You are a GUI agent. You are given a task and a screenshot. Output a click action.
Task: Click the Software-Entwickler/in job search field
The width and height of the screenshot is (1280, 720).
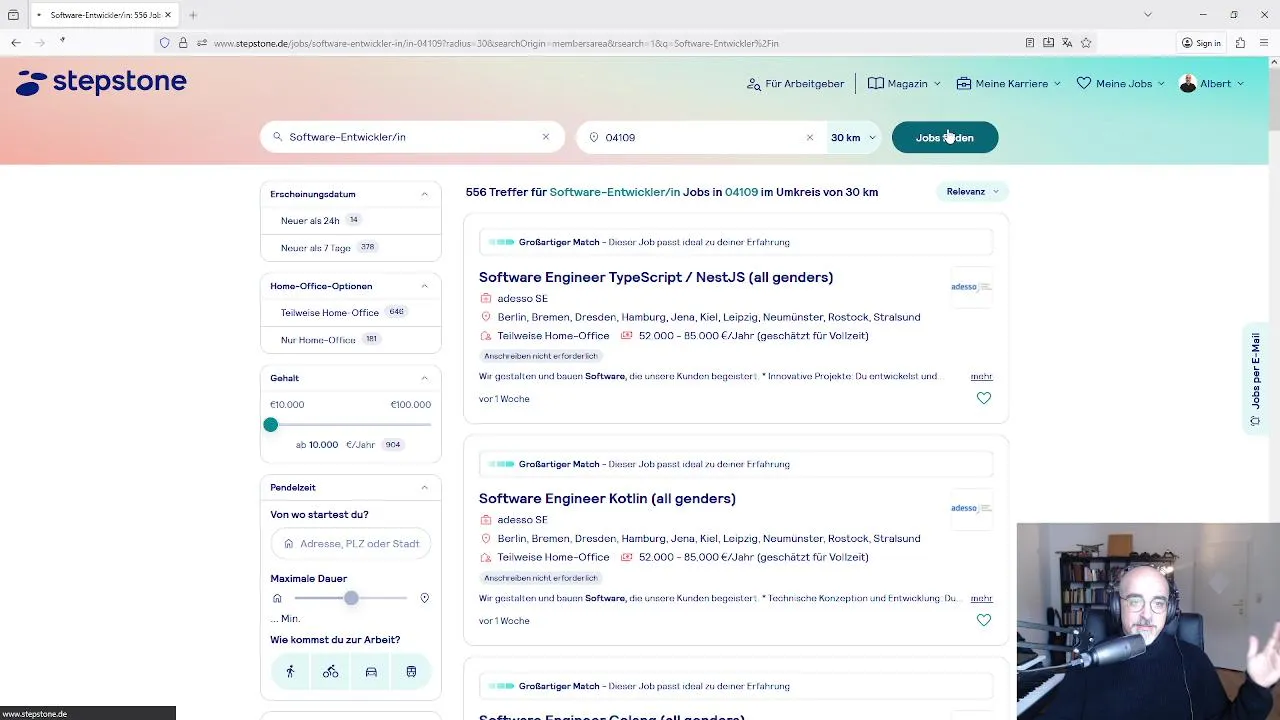pyautogui.click(x=411, y=137)
